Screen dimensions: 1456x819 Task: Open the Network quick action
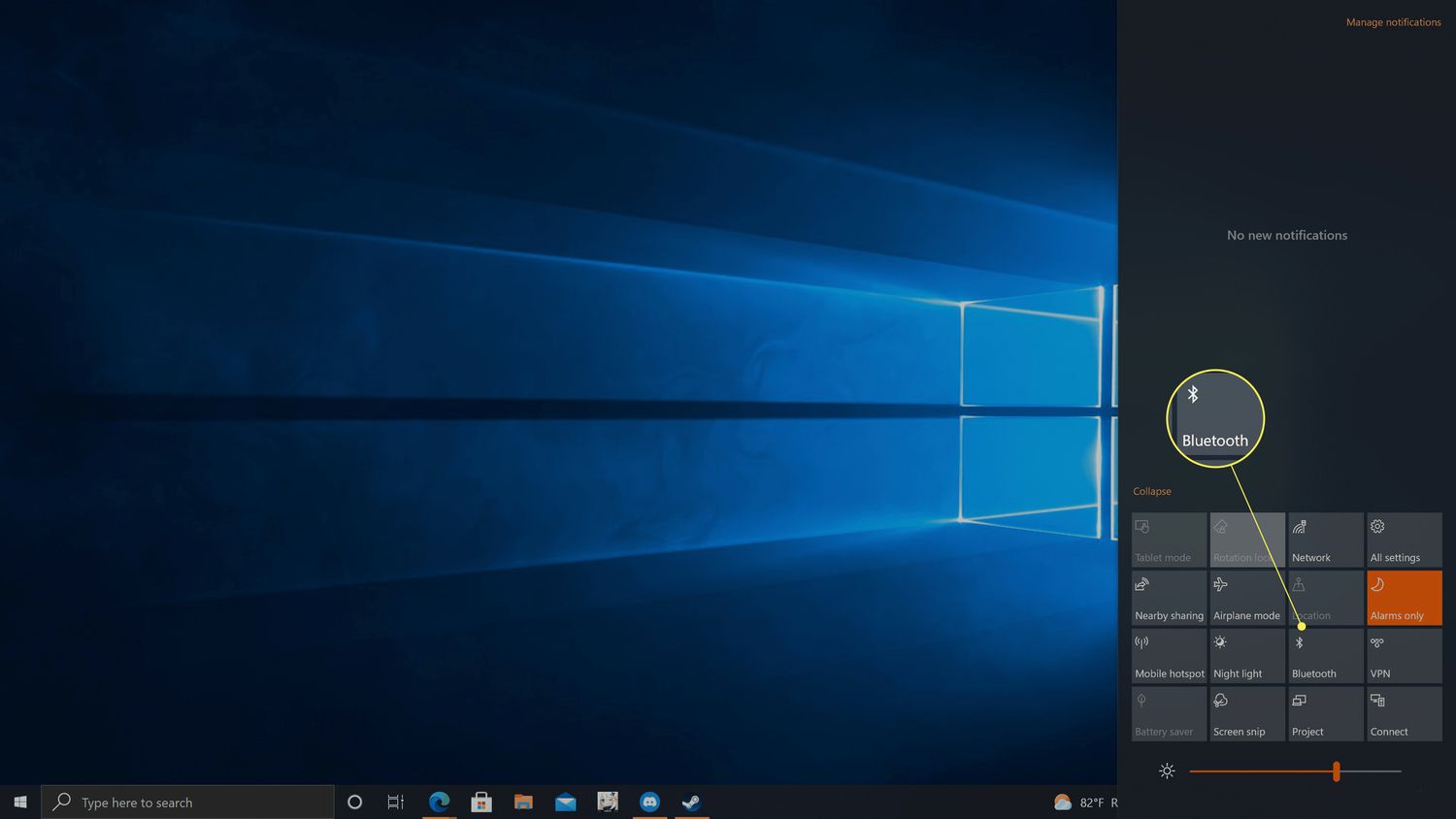pos(1325,541)
